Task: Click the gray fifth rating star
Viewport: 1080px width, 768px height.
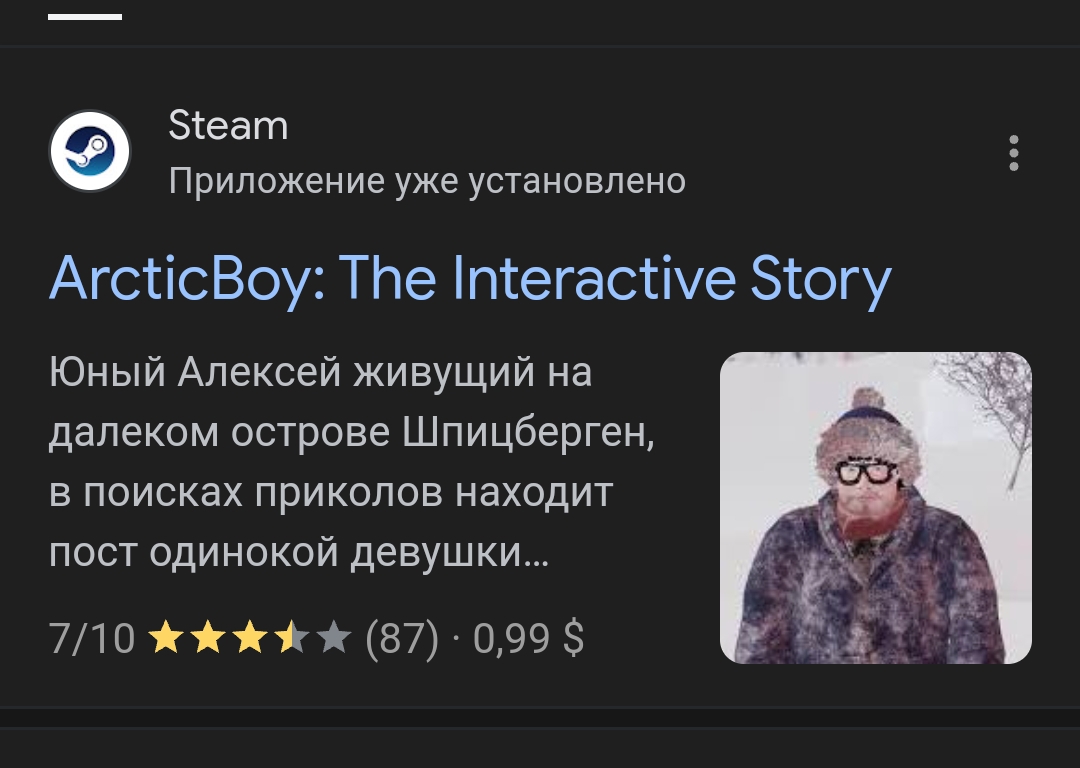Action: (x=334, y=637)
